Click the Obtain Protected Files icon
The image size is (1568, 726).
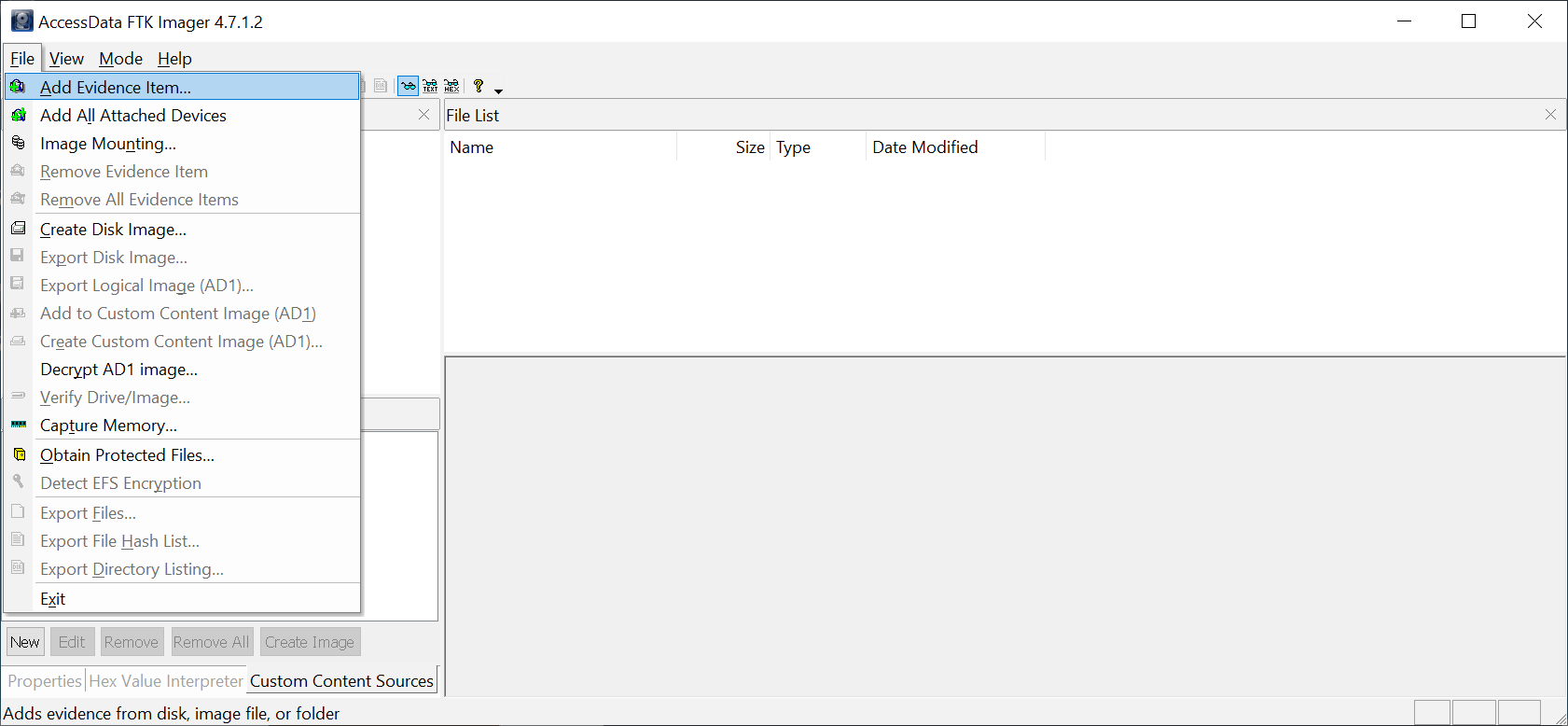tap(18, 454)
